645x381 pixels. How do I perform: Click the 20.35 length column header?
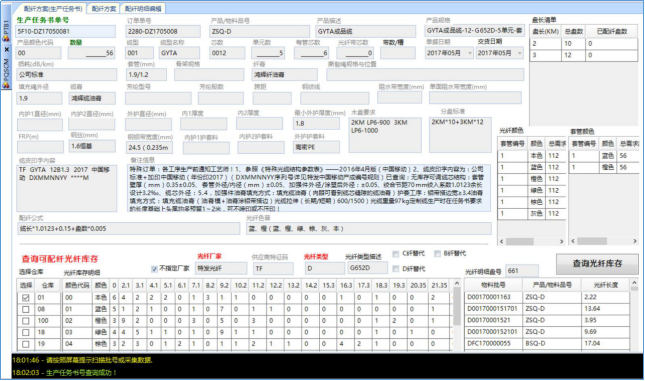pyautogui.click(x=418, y=285)
